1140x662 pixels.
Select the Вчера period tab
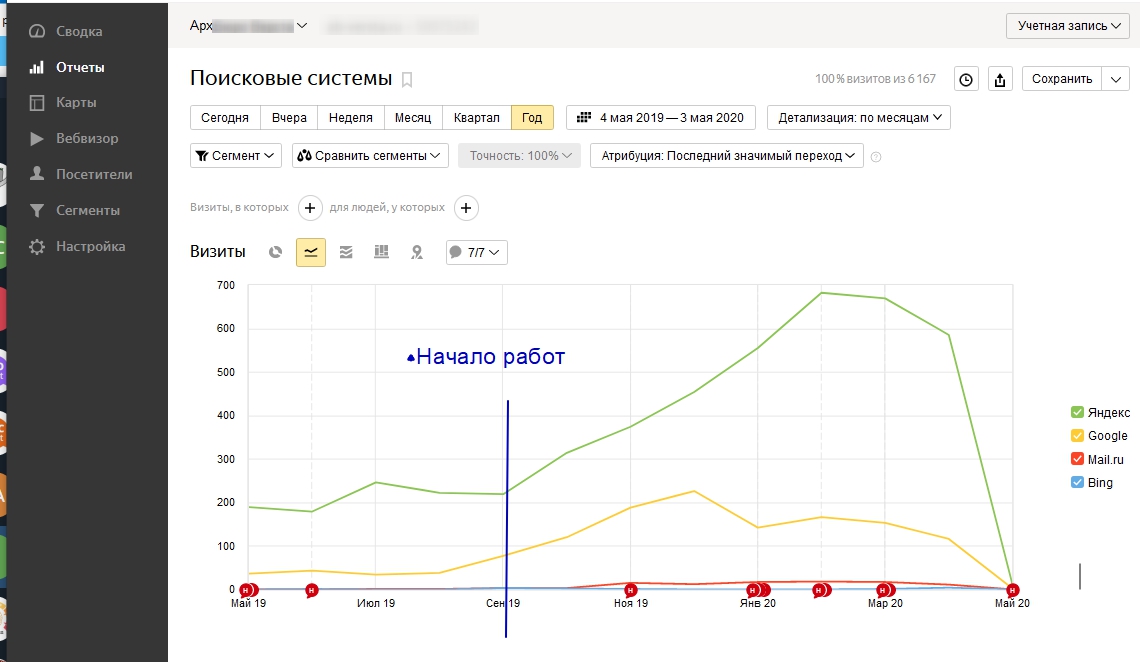click(x=289, y=118)
